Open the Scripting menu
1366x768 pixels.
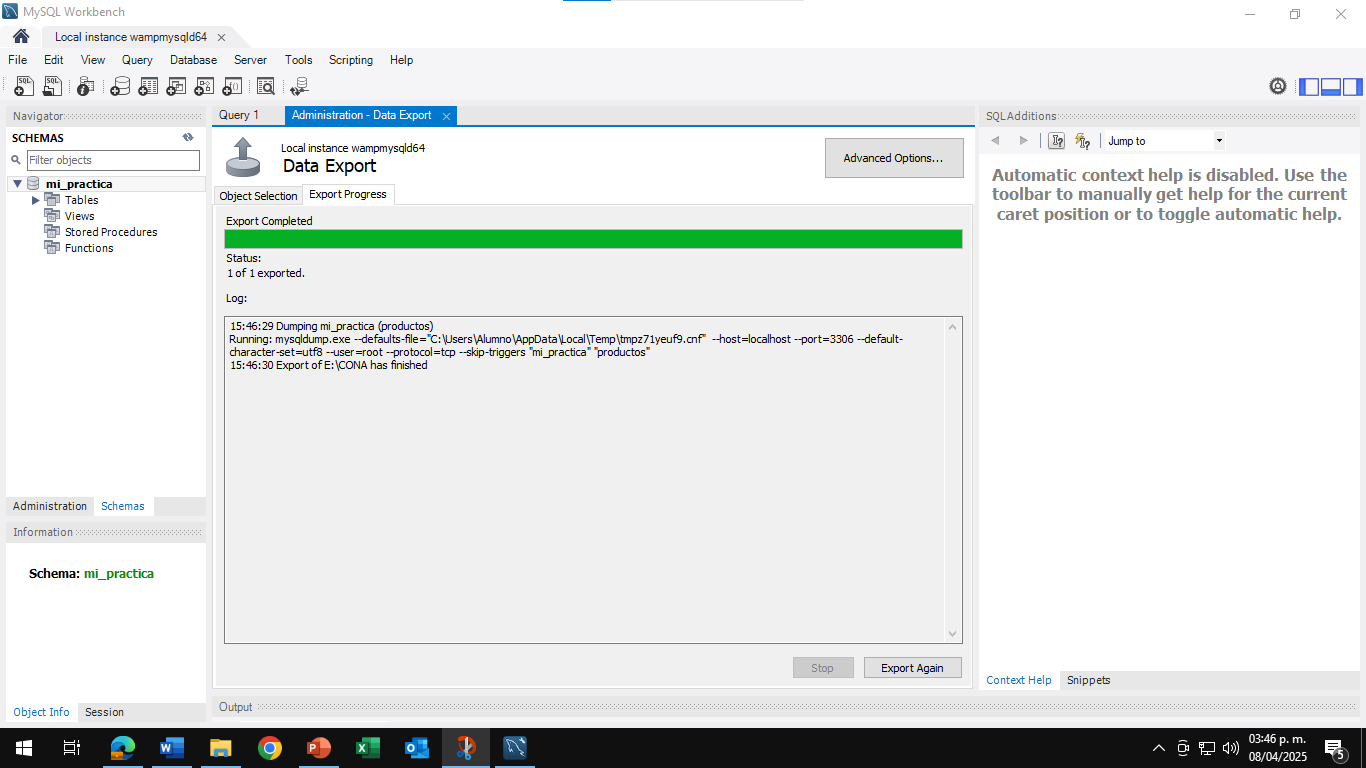(x=351, y=60)
